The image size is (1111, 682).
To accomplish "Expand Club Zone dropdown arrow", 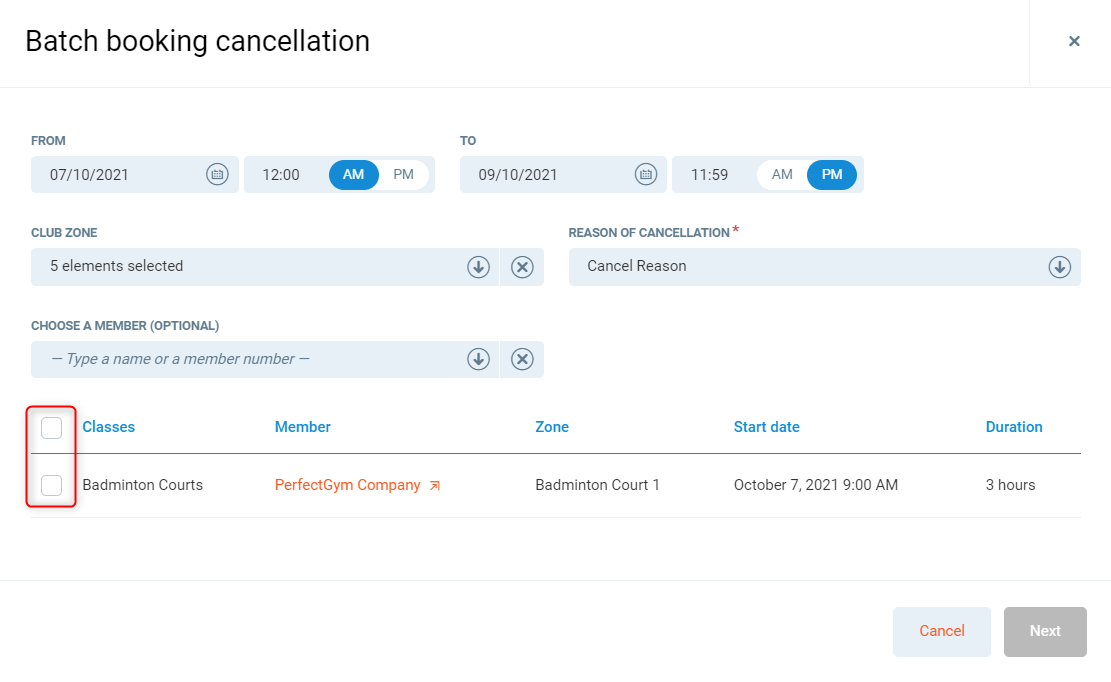I will (478, 267).
